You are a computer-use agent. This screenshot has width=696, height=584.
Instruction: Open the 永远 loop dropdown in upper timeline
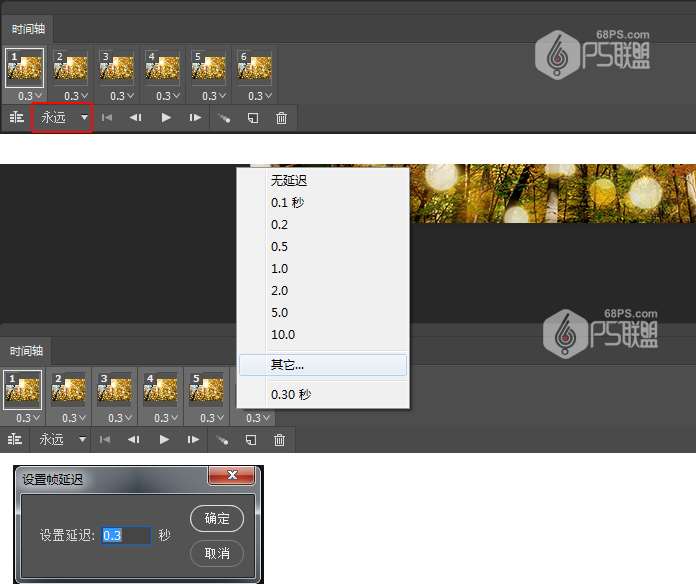62,118
